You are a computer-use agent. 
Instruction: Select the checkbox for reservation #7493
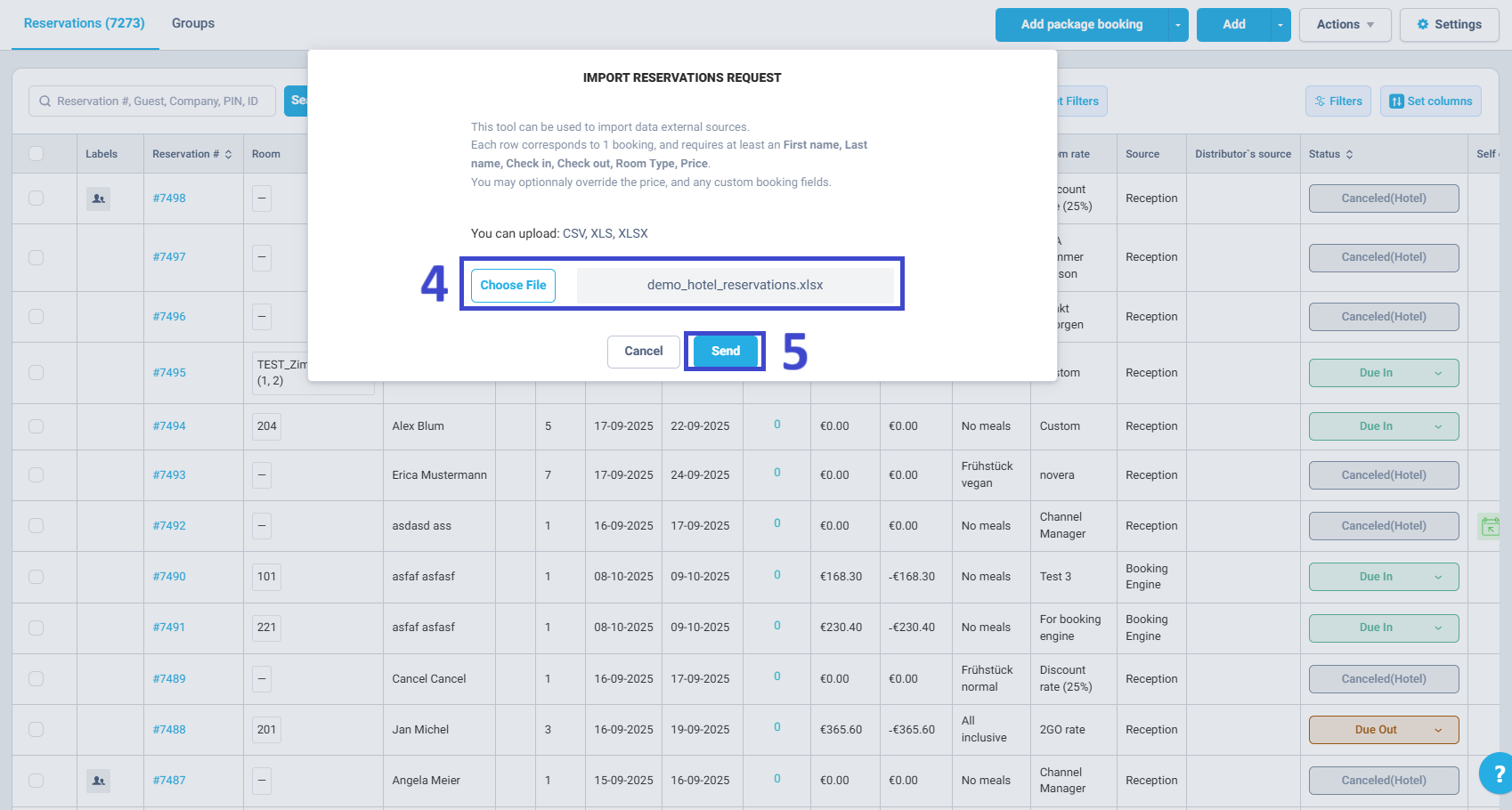(37, 475)
